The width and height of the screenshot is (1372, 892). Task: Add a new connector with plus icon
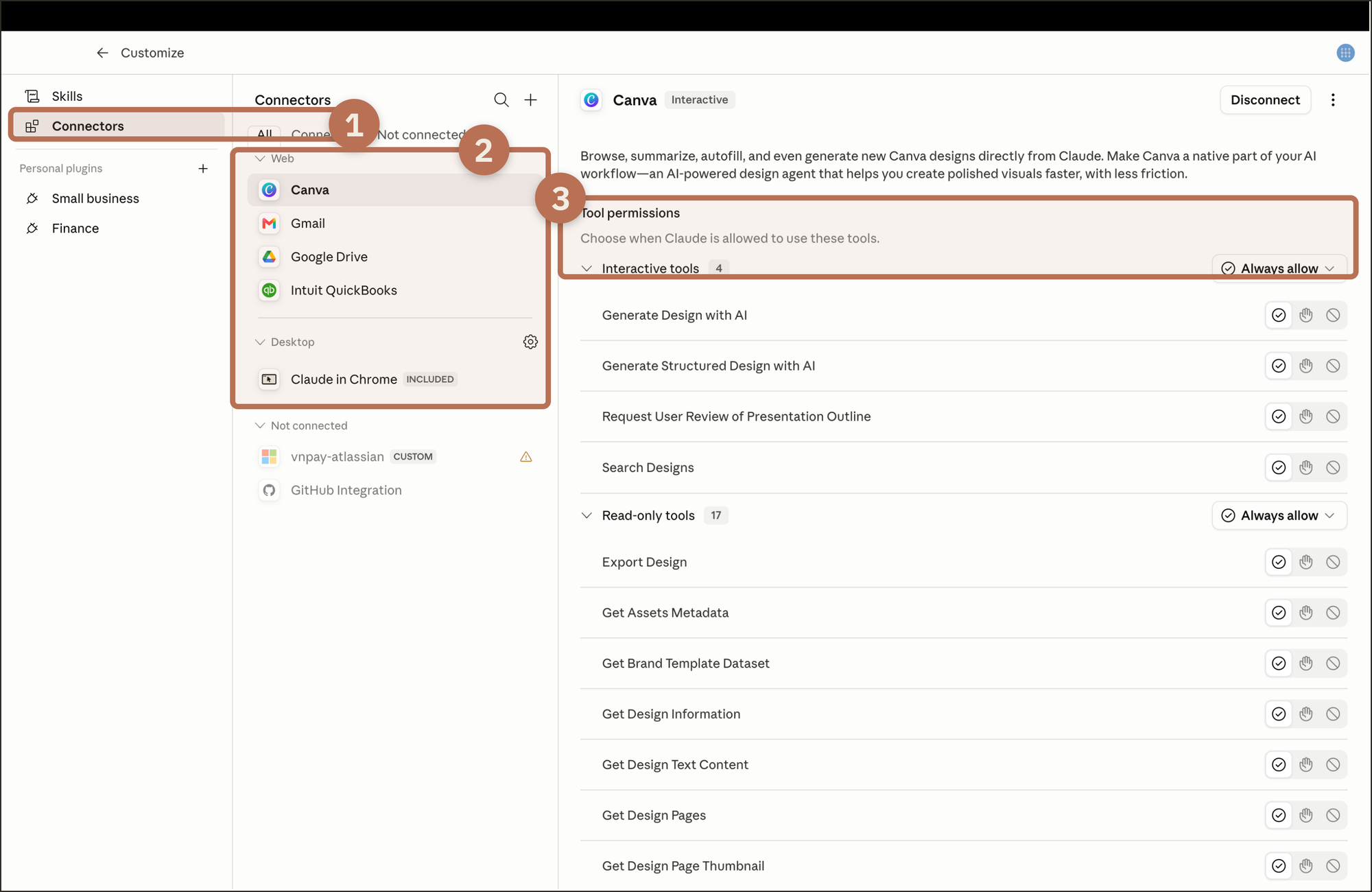[x=531, y=100]
